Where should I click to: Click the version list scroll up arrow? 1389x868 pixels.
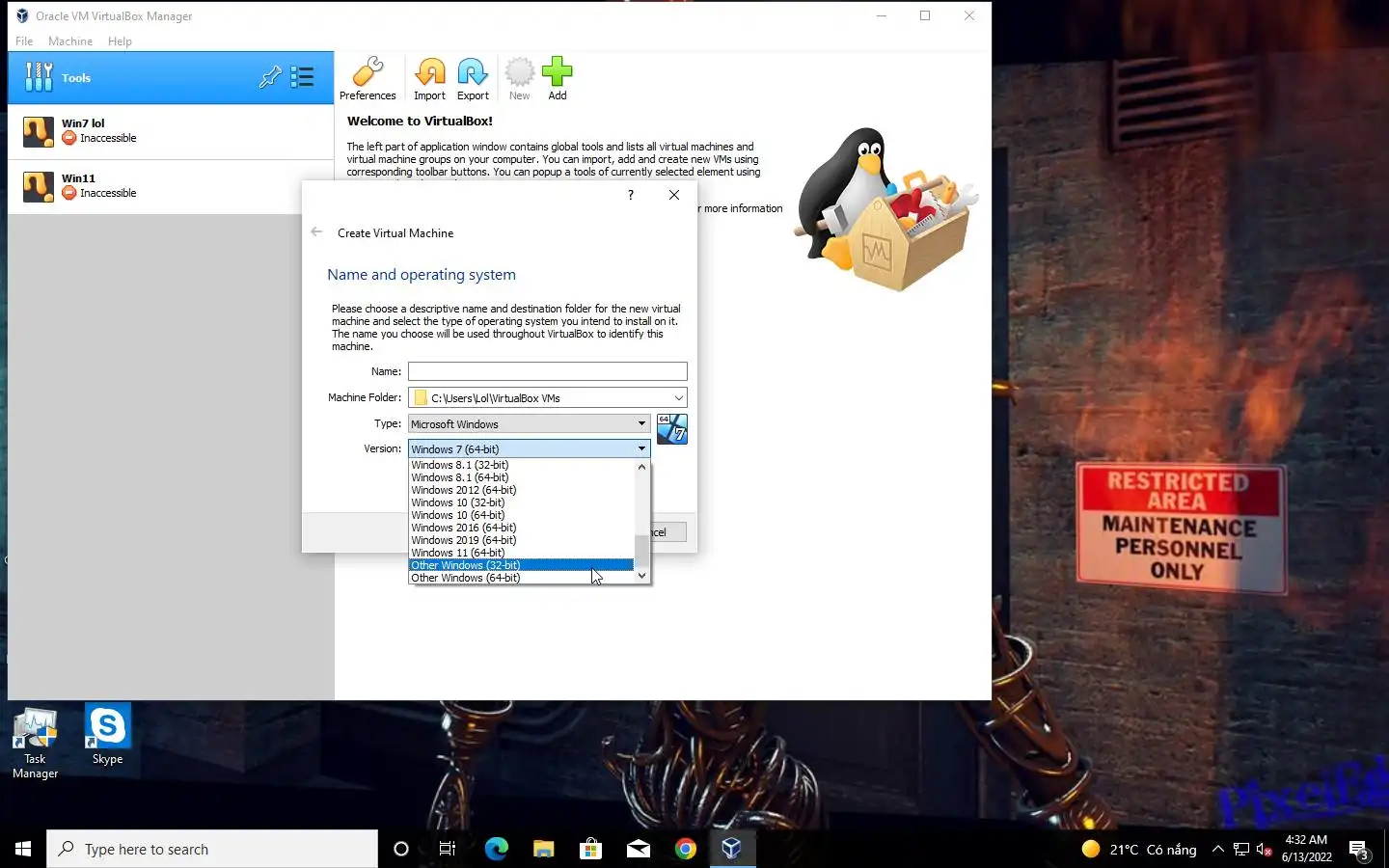click(641, 467)
